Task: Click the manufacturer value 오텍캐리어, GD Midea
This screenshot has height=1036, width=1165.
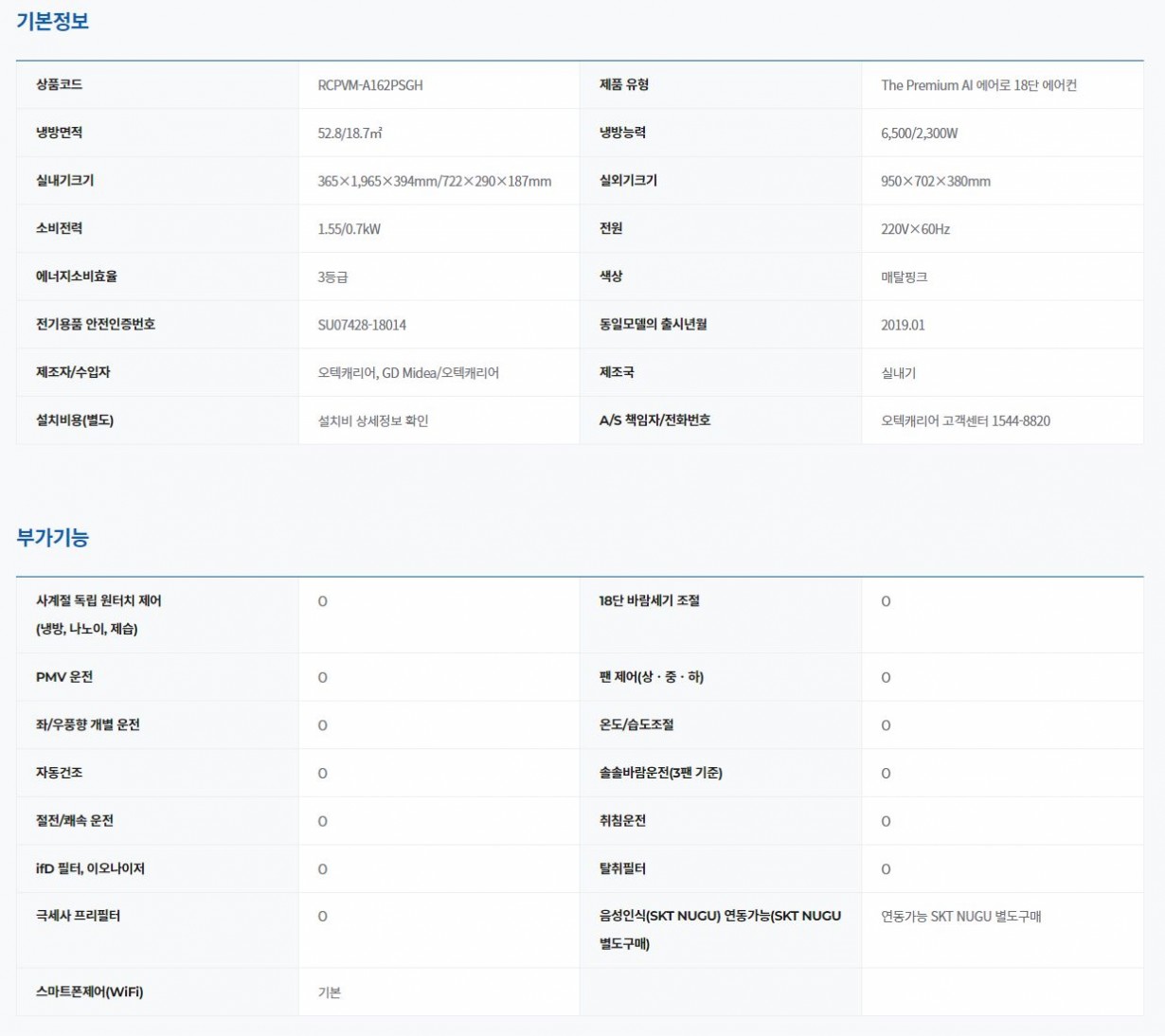Action: pos(408,373)
